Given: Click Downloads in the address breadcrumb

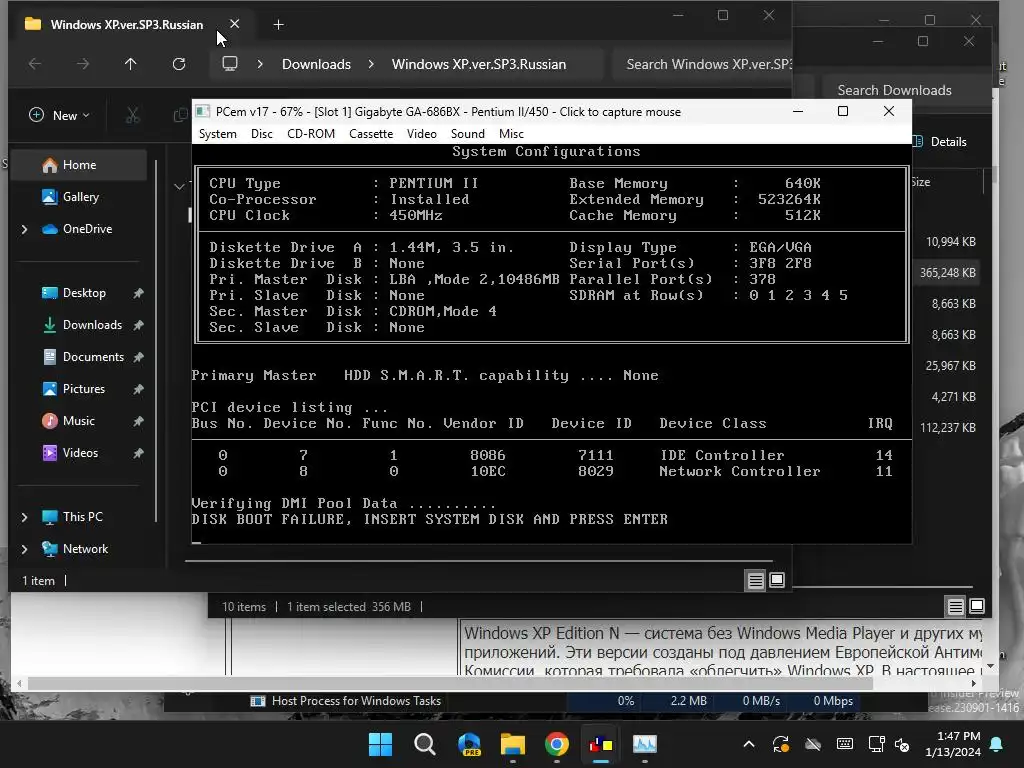Looking at the screenshot, I should point(316,64).
